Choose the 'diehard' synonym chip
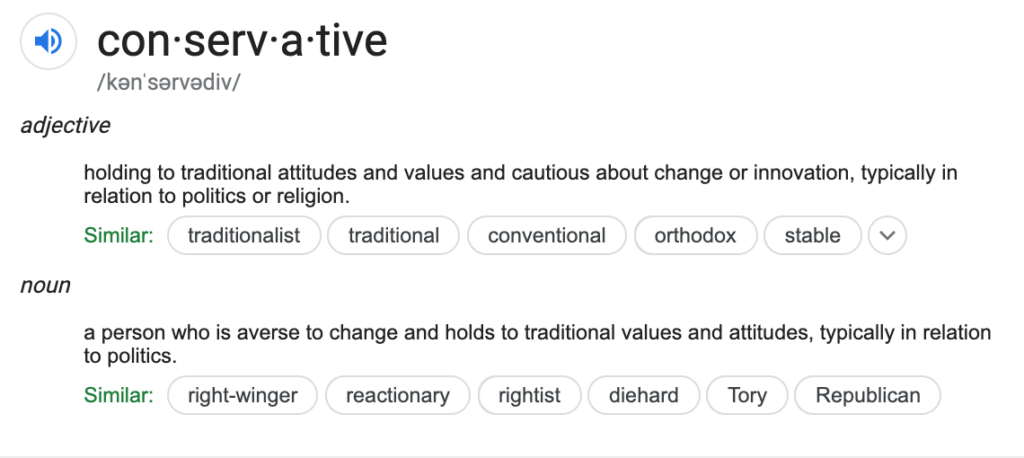The height and width of the screenshot is (458, 1024). (644, 395)
